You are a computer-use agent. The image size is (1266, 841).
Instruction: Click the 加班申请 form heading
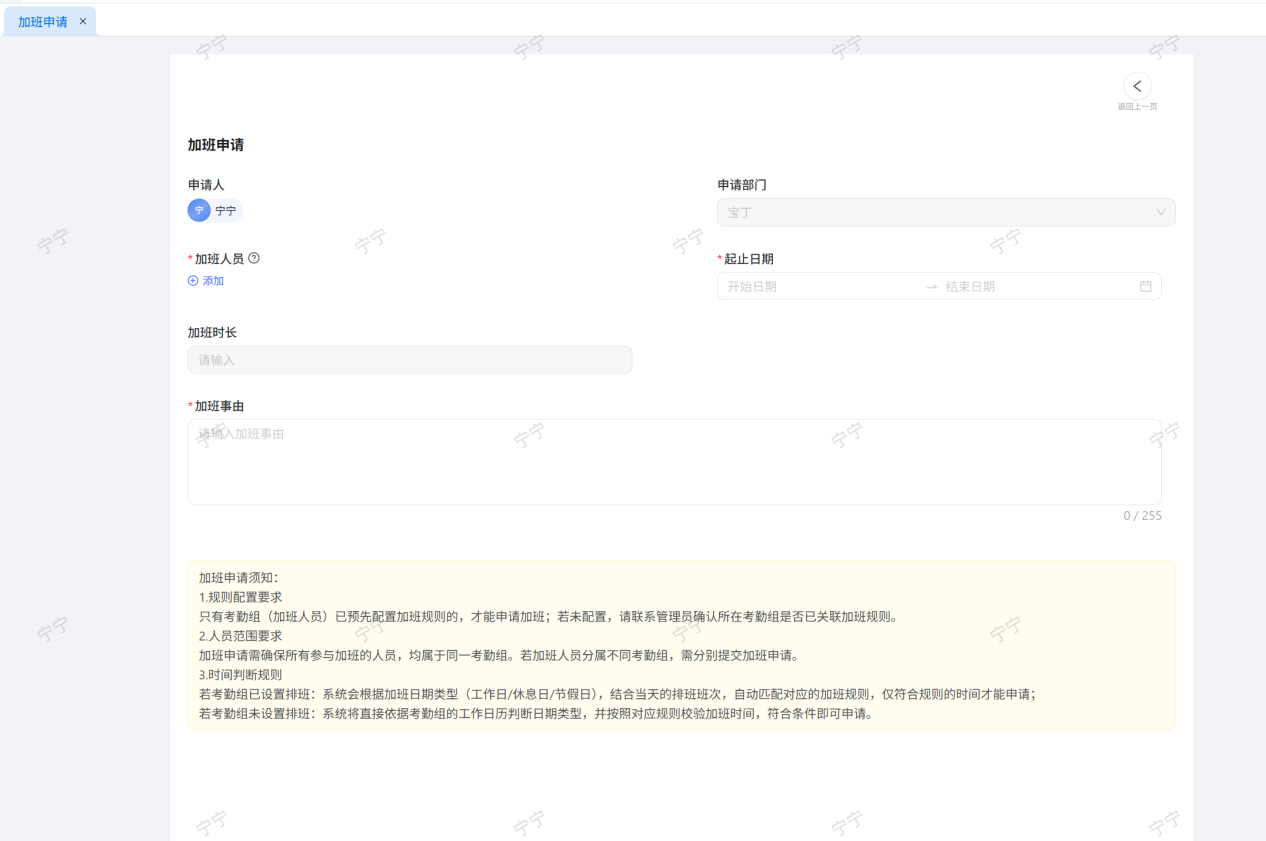point(215,145)
